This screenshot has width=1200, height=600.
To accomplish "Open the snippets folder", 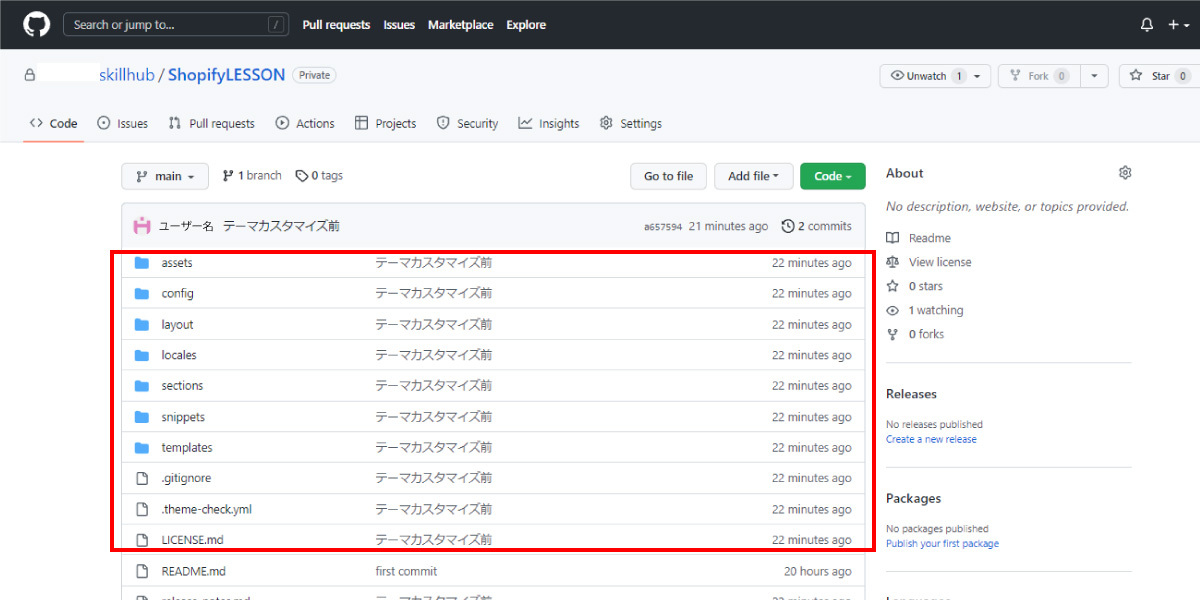I will pyautogui.click(x=183, y=417).
